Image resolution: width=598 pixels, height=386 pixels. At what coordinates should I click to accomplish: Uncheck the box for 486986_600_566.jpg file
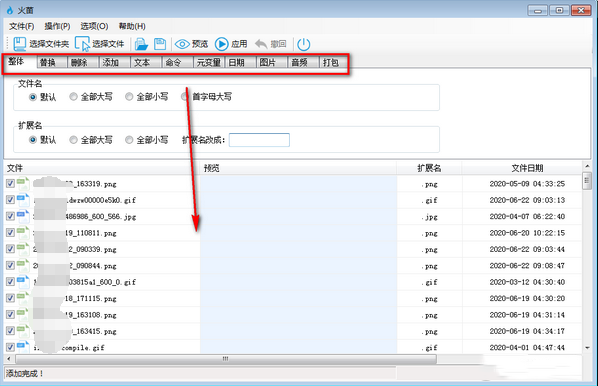tap(10, 216)
